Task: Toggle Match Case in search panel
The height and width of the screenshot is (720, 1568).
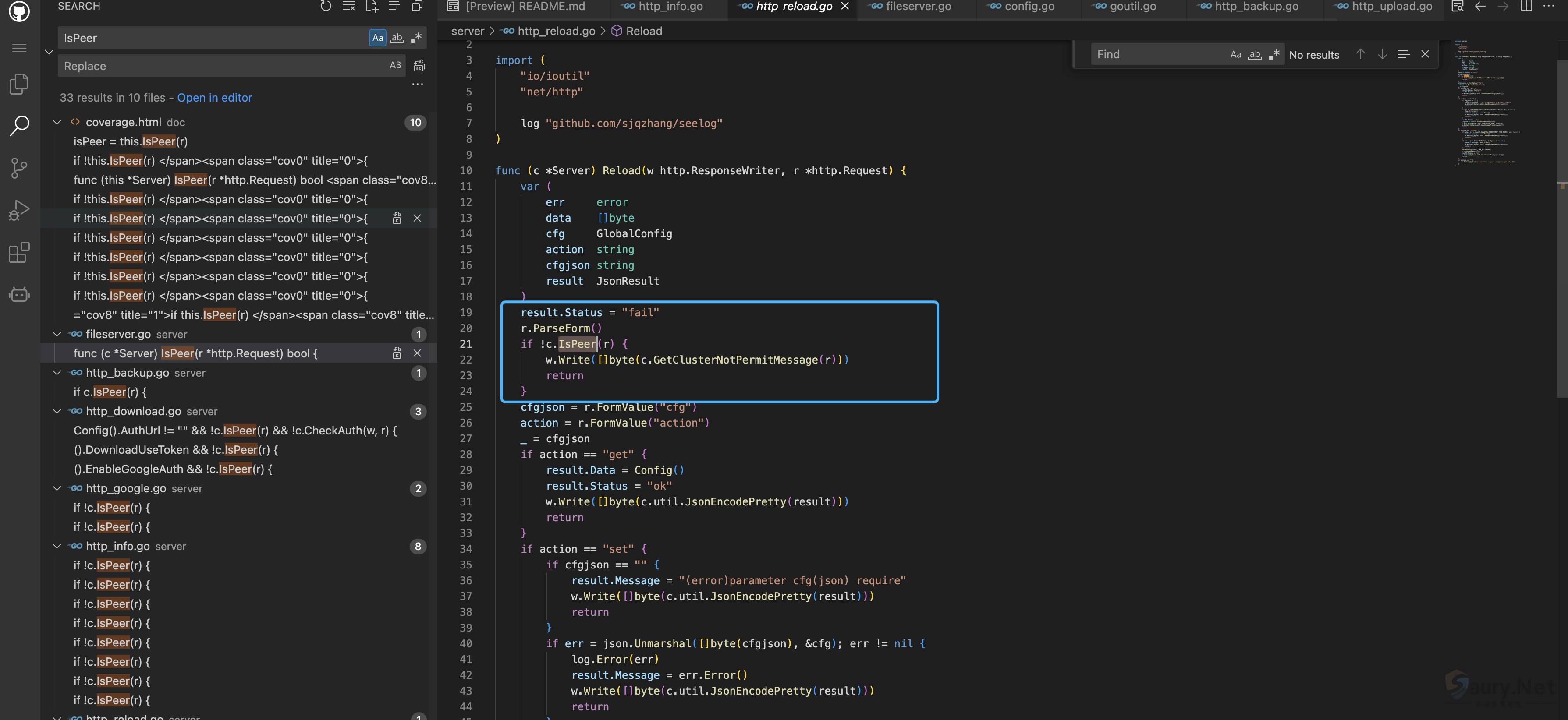Action: 377,38
